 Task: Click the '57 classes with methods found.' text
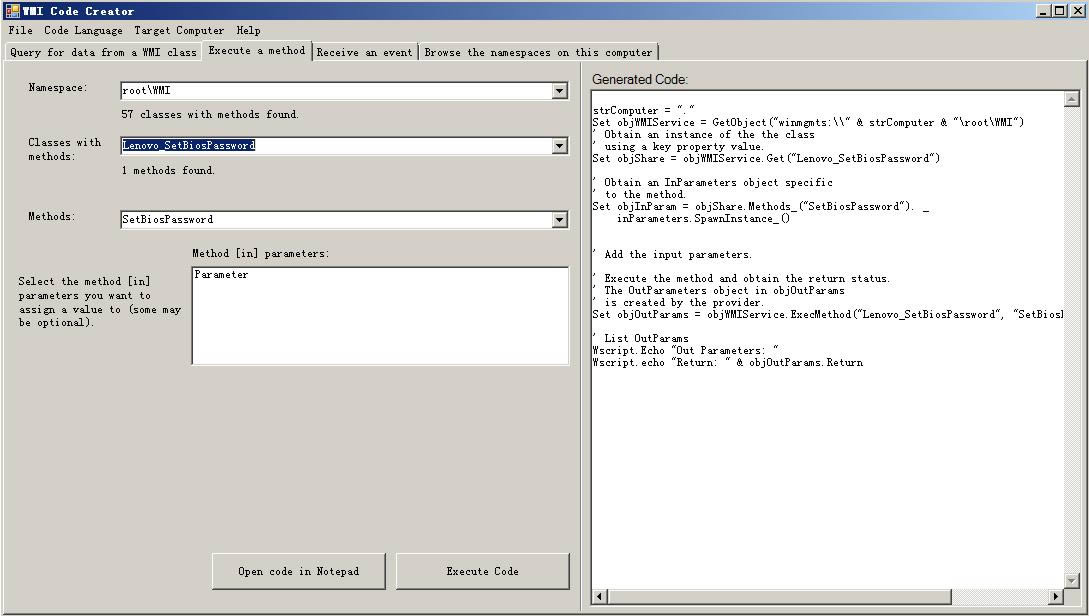(210, 115)
